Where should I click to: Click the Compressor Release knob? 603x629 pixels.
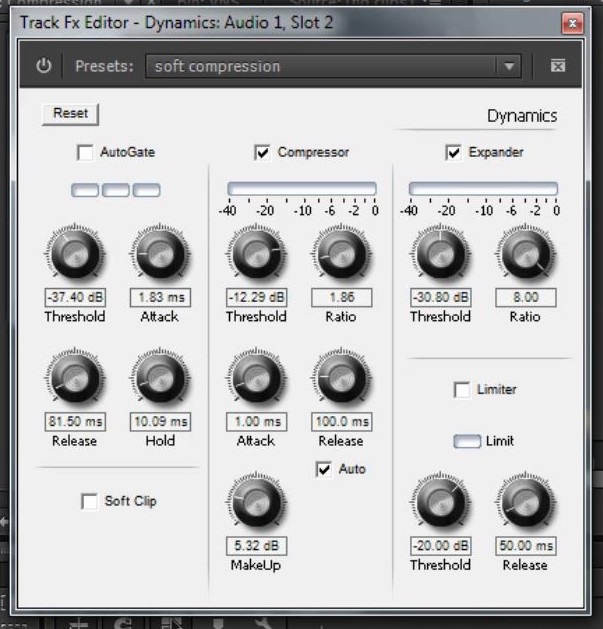341,377
